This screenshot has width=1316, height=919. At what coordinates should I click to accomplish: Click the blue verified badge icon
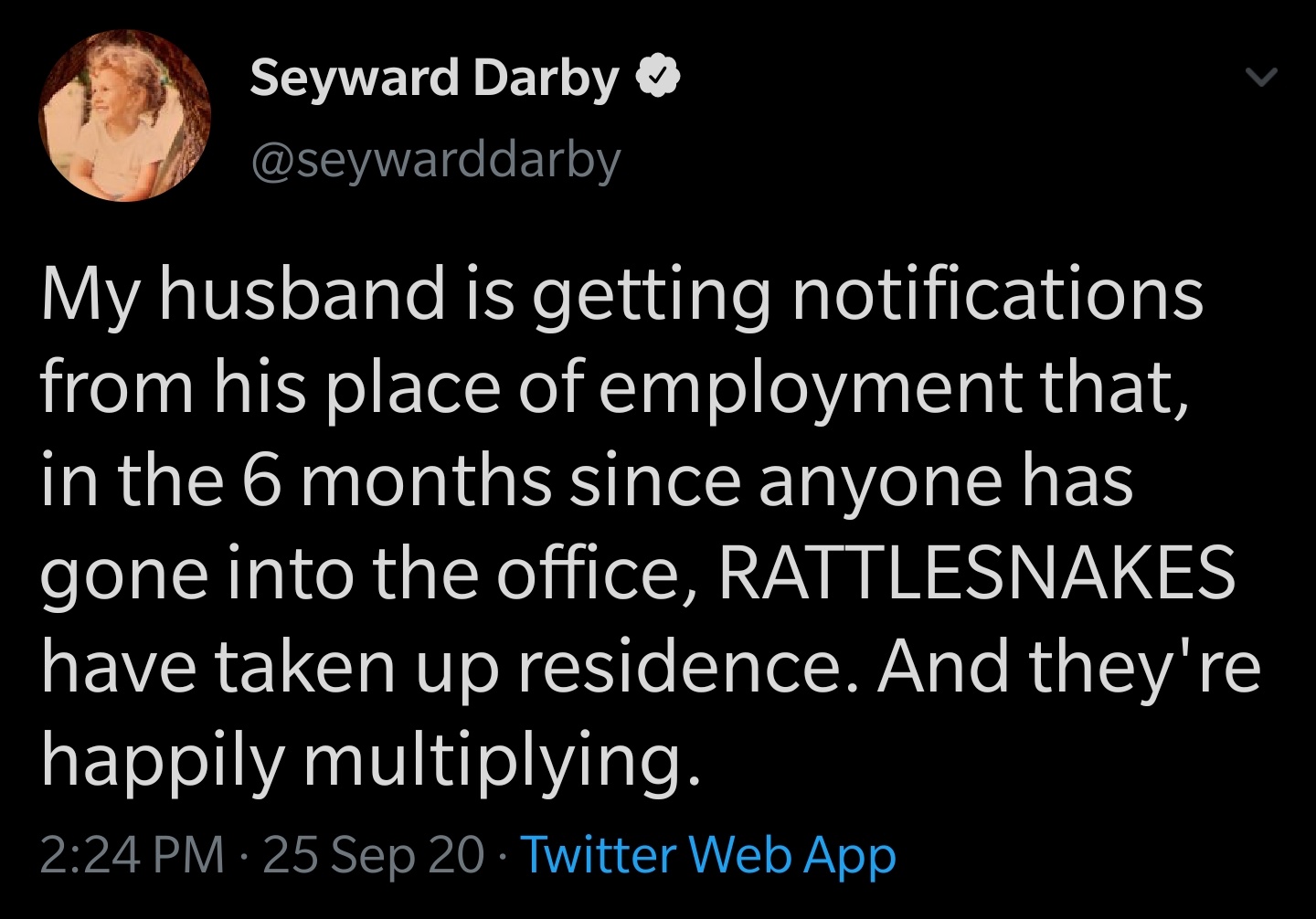[x=658, y=79]
